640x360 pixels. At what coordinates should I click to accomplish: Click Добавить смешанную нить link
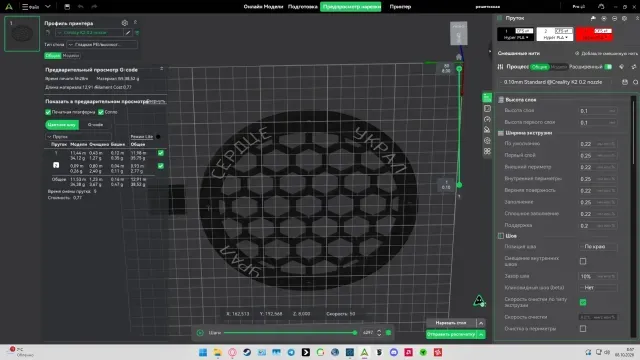click(606, 53)
